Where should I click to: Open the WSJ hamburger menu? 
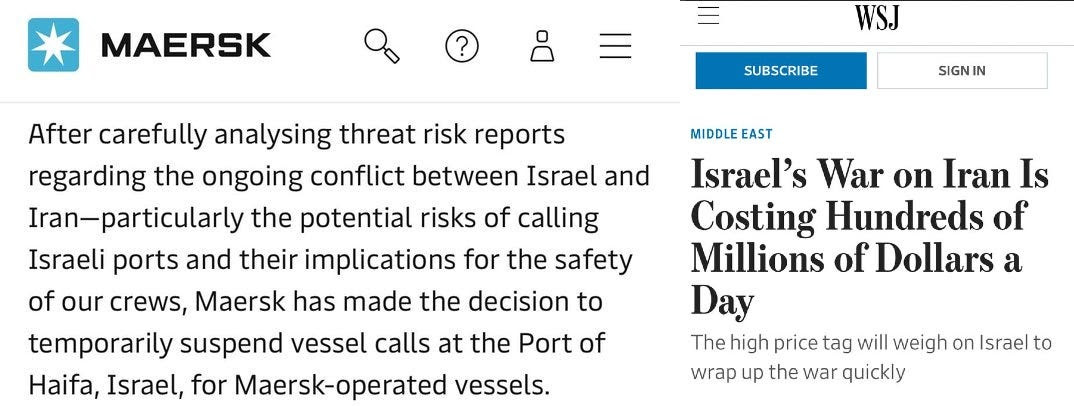(708, 15)
